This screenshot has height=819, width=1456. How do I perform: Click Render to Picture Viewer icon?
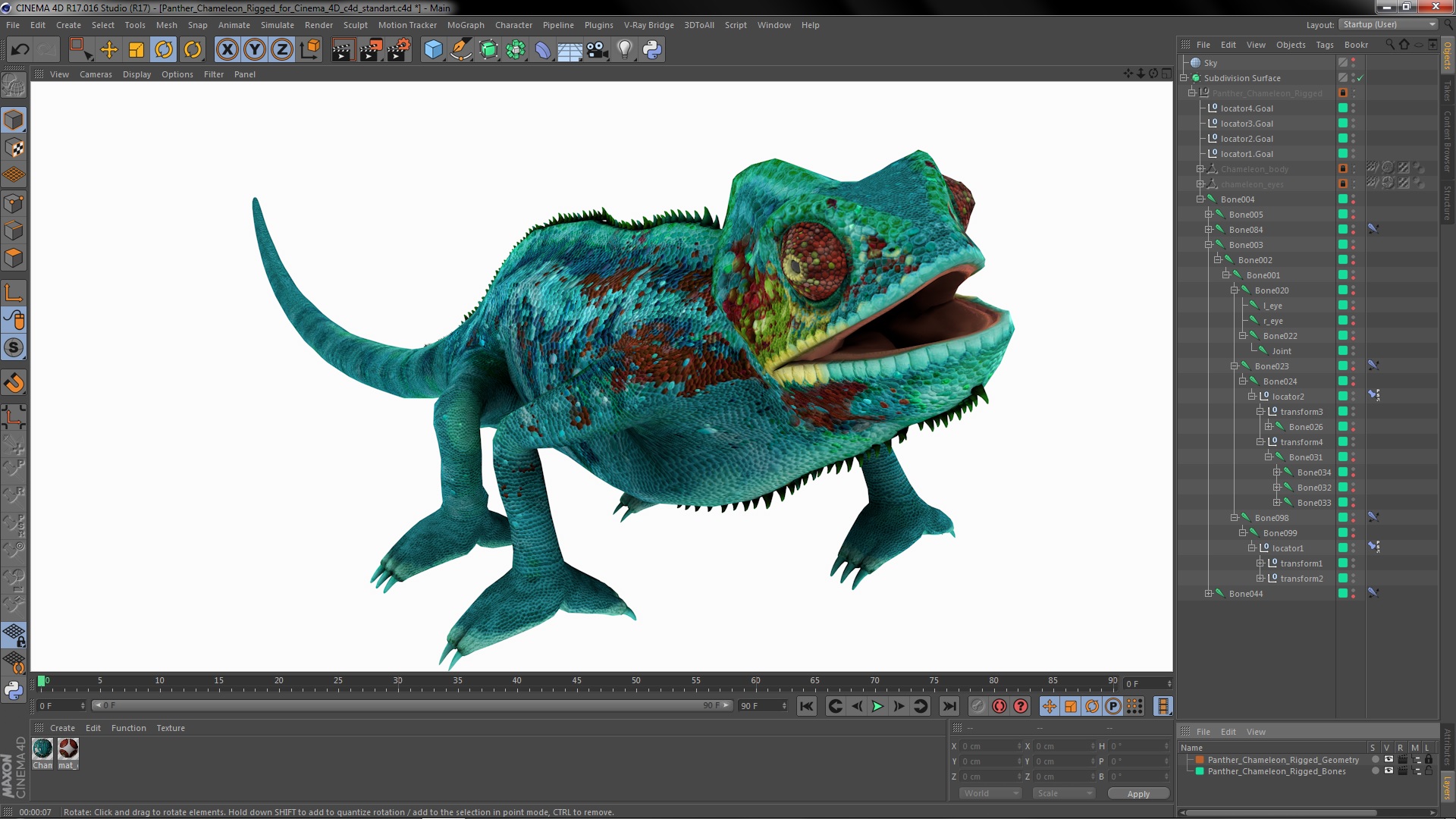[x=371, y=50]
